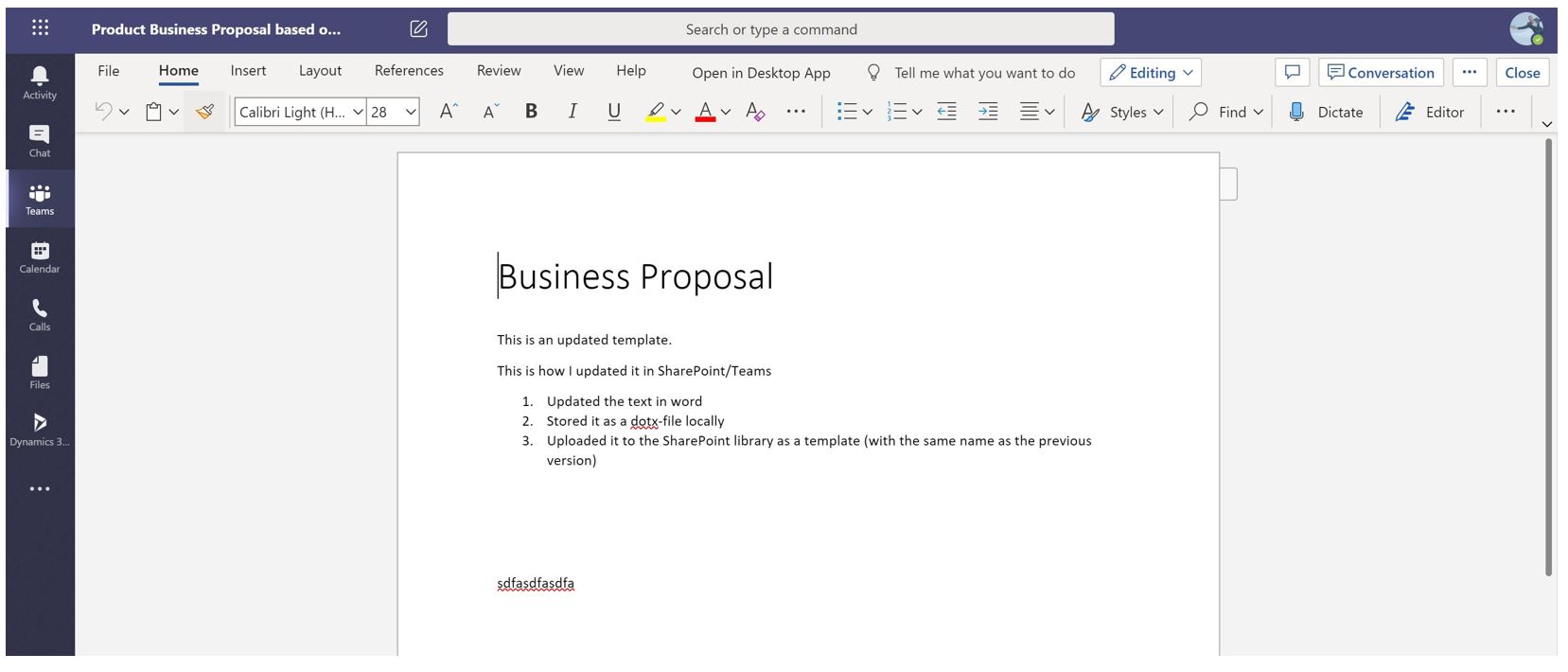
Task: Expand the Editing mode dropdown
Action: 1151,73
